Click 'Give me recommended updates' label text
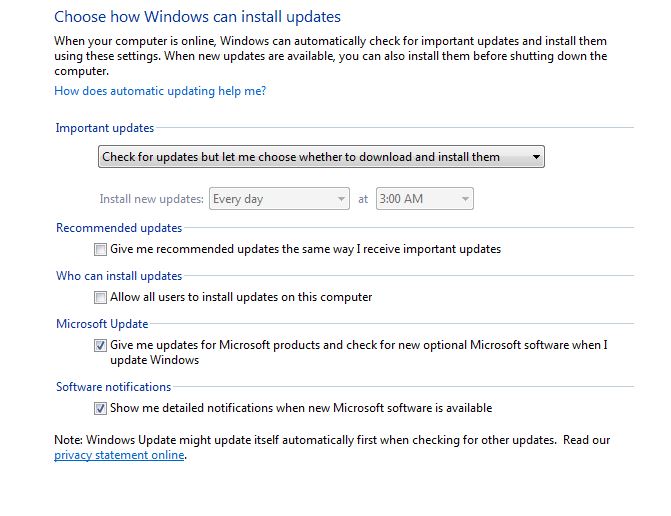671x516 pixels. tap(306, 249)
